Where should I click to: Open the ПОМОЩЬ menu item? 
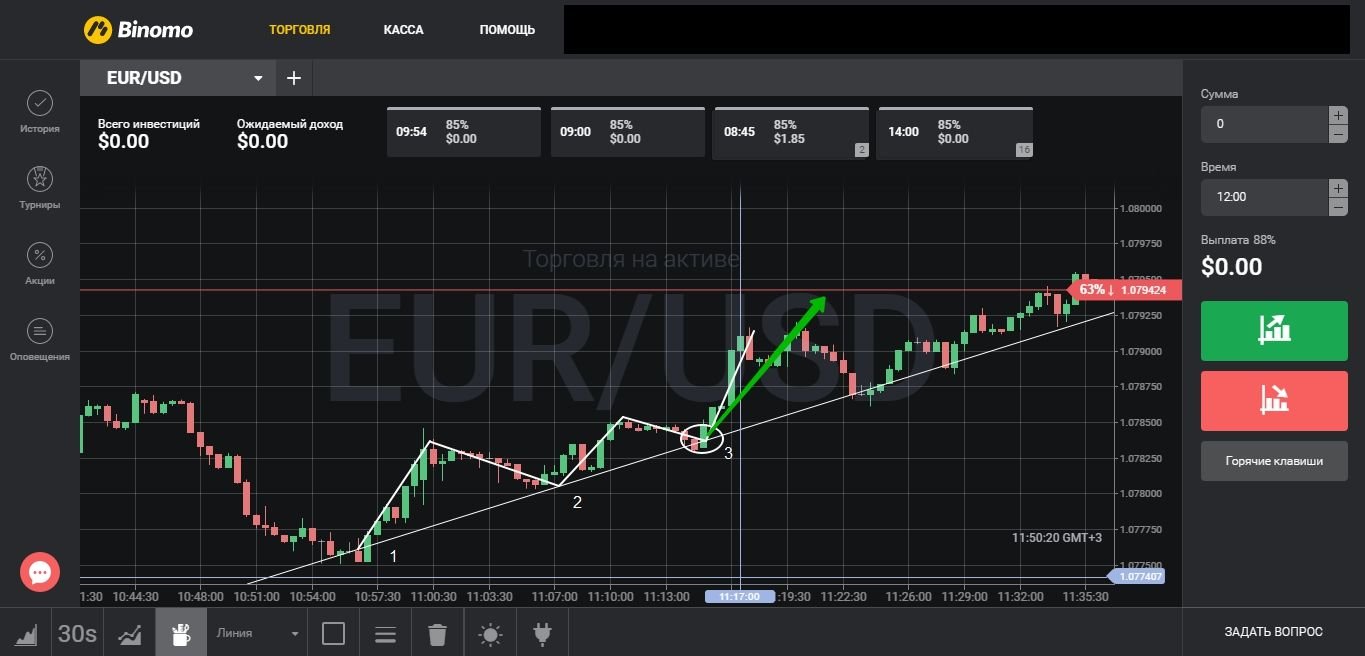point(507,30)
